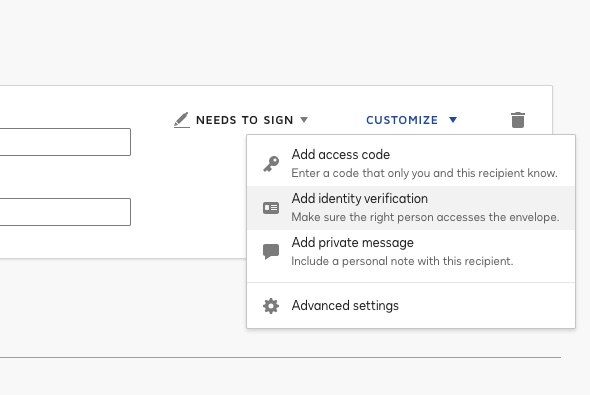This screenshot has width=590, height=395.
Task: Expand the Needs to Sign dropdown arrow
Action: [304, 120]
